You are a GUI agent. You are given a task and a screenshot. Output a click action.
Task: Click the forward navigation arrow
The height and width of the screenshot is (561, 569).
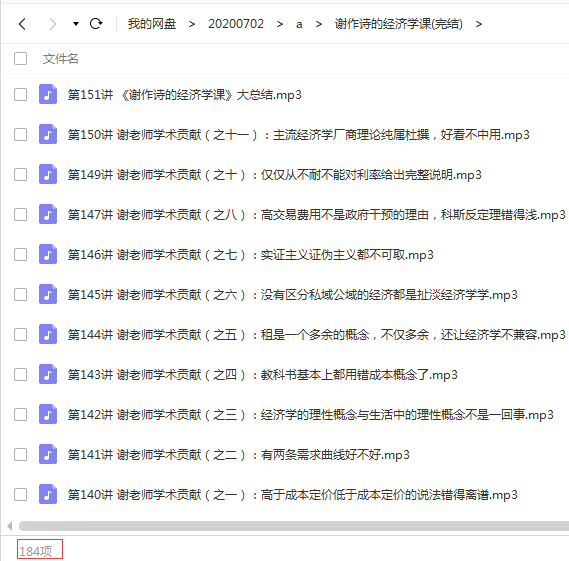pos(53,24)
